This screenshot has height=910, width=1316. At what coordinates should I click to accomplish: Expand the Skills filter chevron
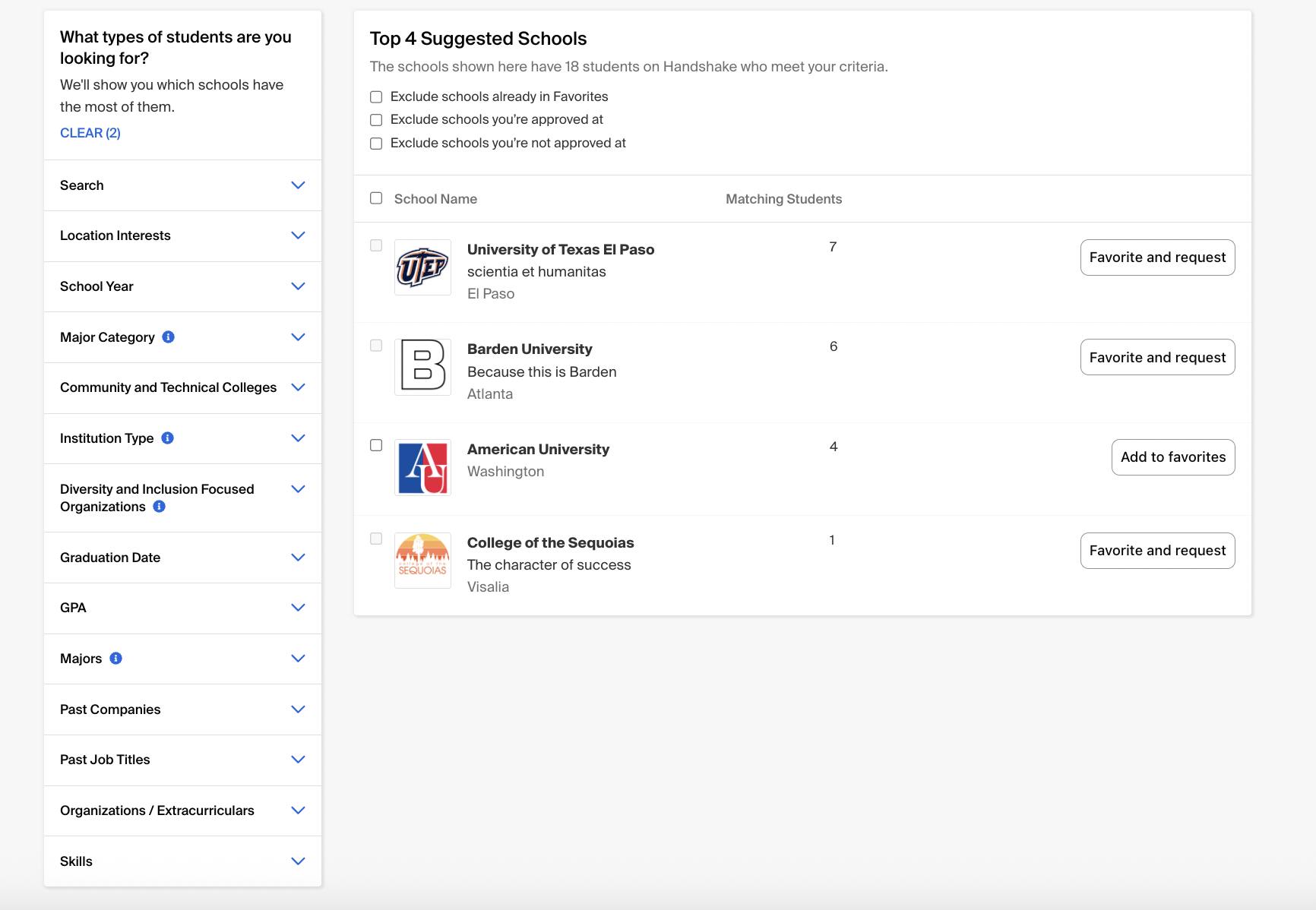[x=298, y=861]
